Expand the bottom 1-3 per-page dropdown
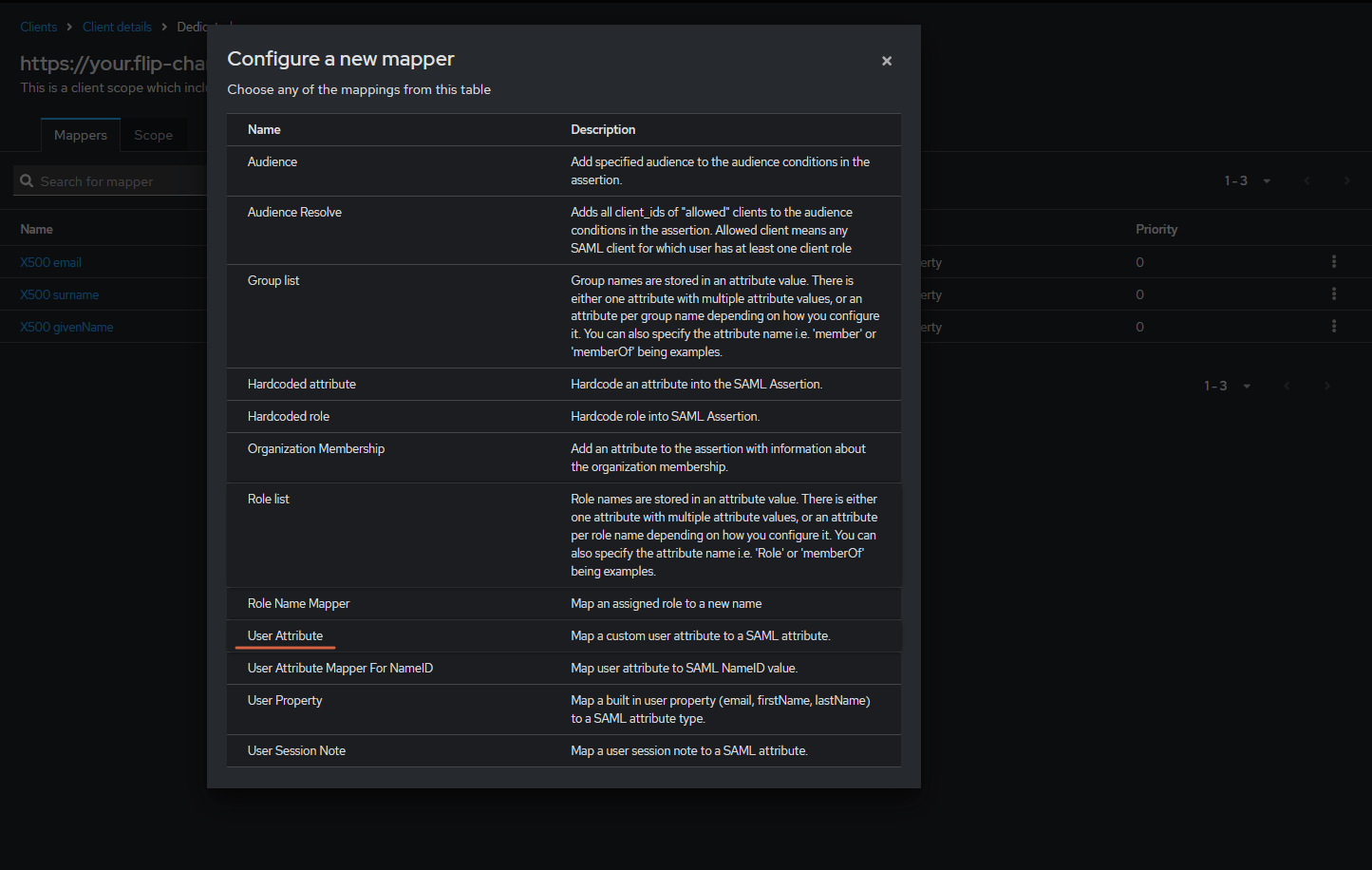The width and height of the screenshot is (1372, 870). (x=1228, y=386)
